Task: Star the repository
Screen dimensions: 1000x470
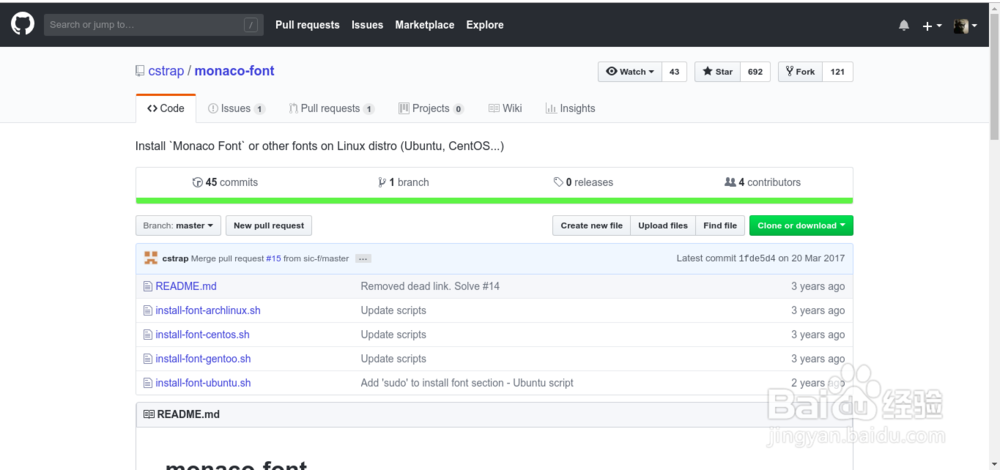Action: pos(717,71)
